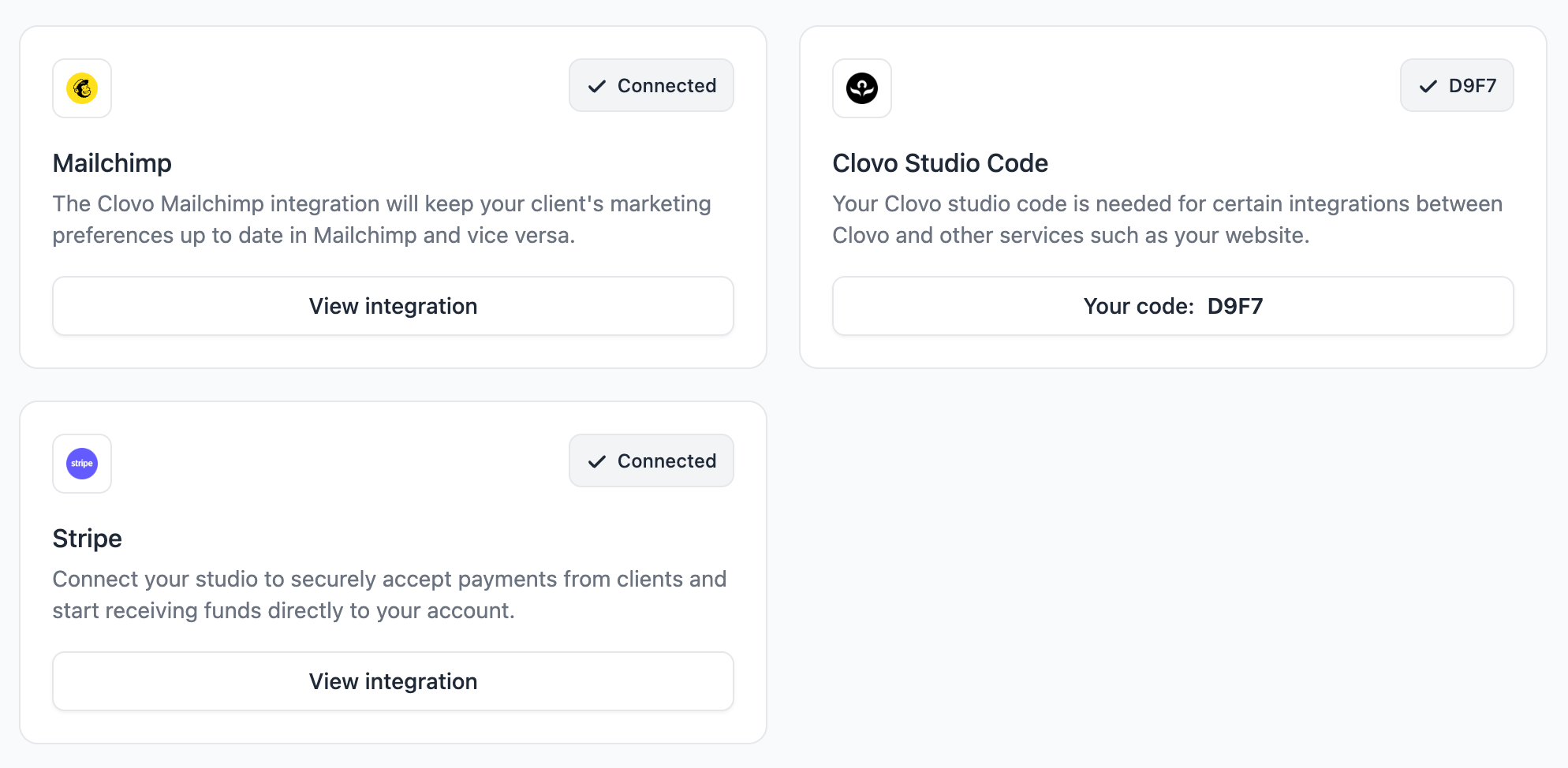Screen dimensions: 1568x768
Task: Click the Clovo Studio Code heading
Action: pyautogui.click(x=939, y=163)
